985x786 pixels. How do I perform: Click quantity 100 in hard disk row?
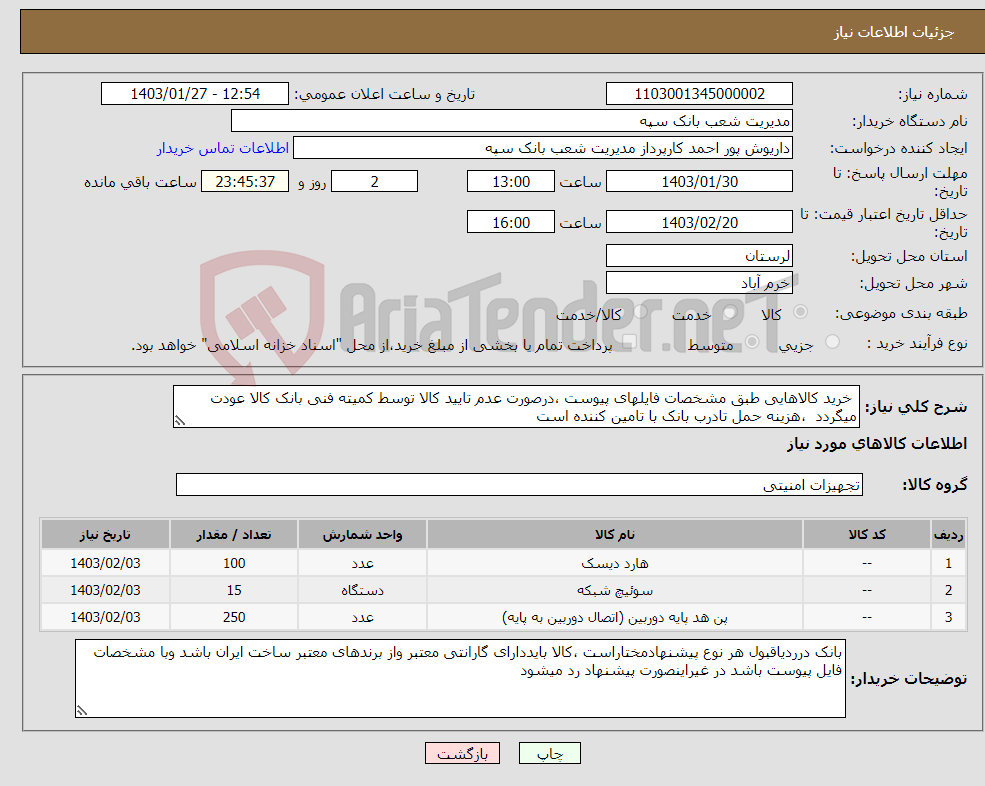[x=234, y=564]
